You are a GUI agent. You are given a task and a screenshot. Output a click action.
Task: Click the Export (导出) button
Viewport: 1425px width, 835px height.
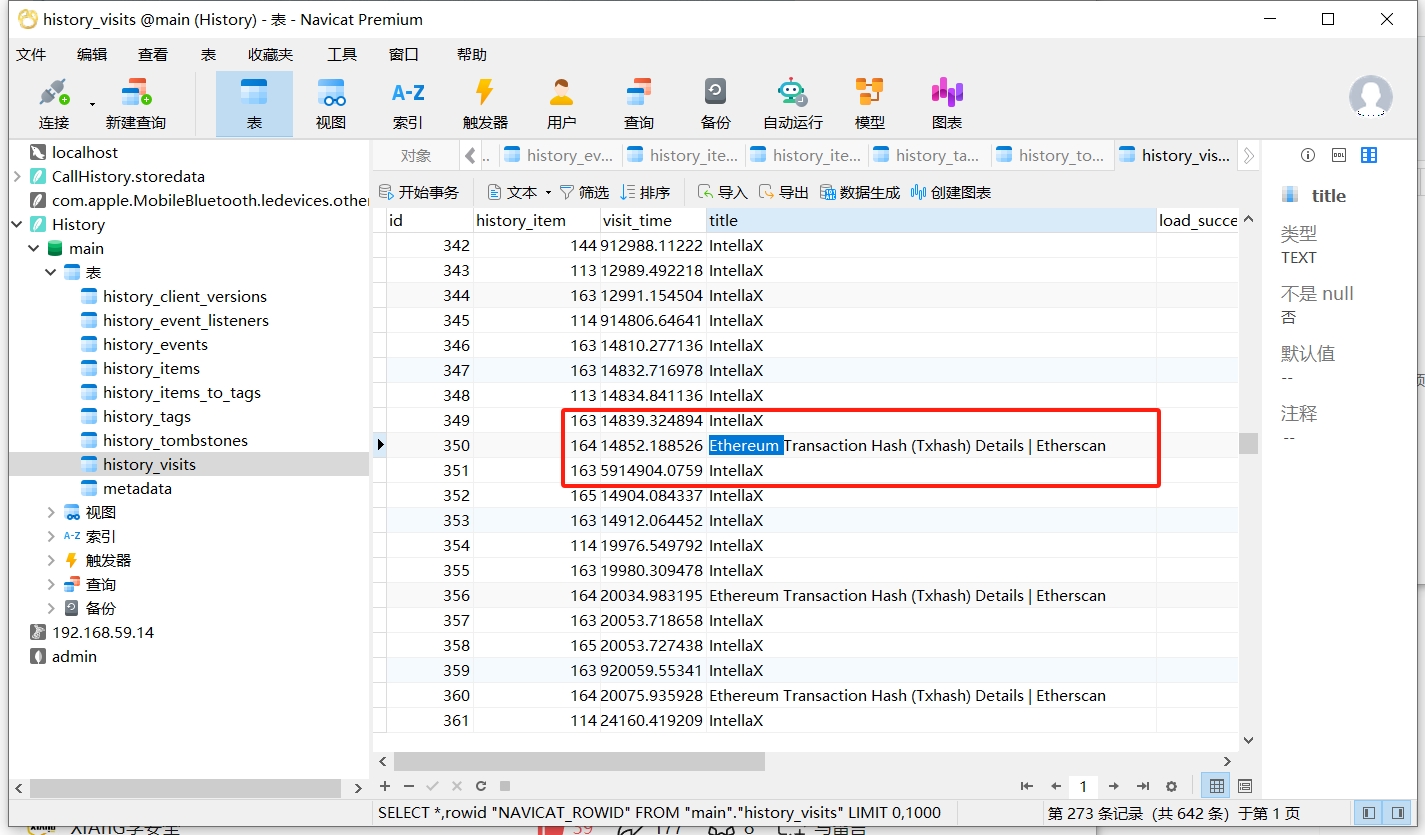coord(783,192)
